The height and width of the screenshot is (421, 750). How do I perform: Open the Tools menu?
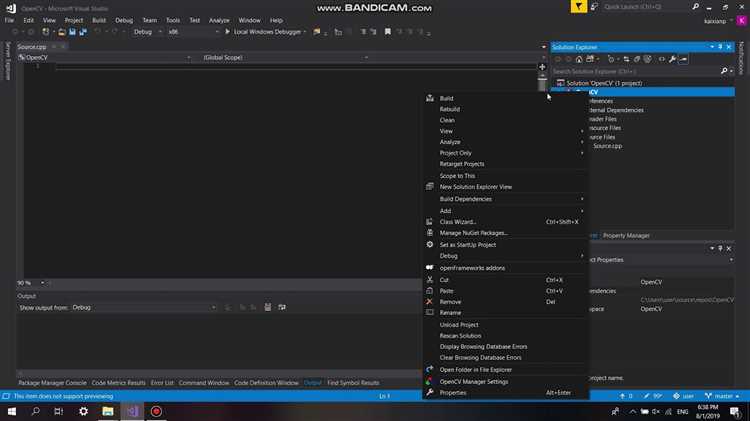173,21
